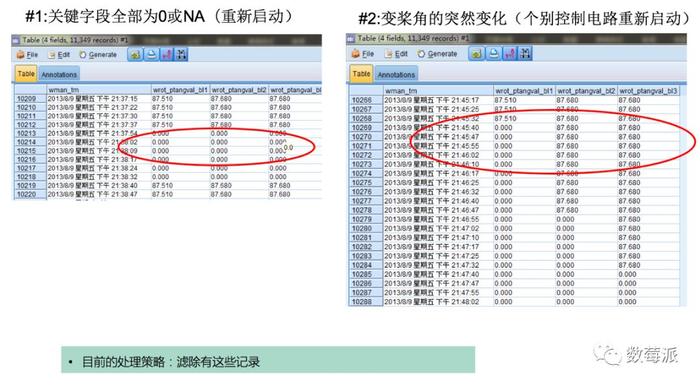The image size is (700, 386).
Task: Select row header 10214 in the table
Action: tap(27, 142)
